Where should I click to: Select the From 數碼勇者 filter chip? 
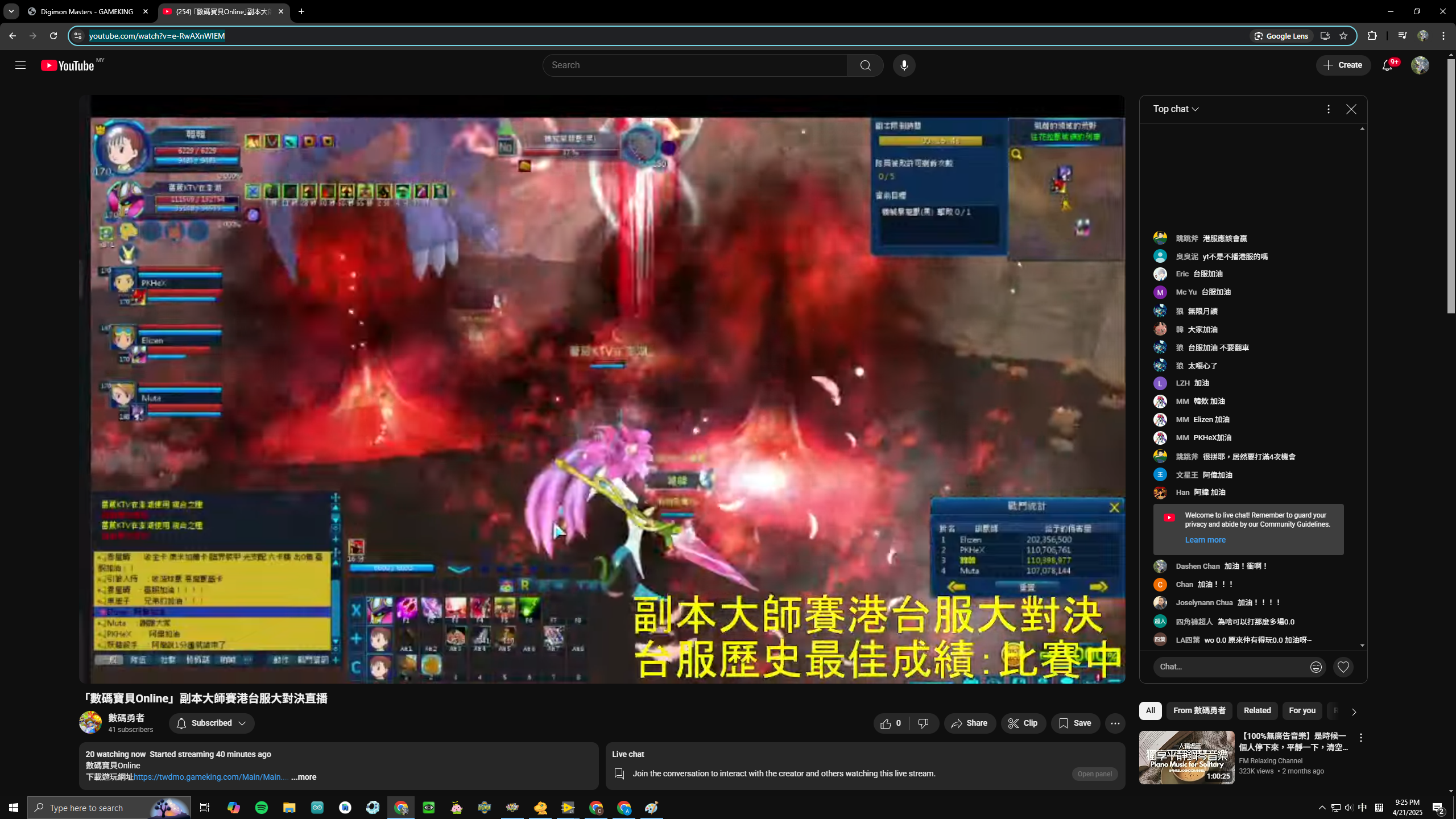point(1199,711)
